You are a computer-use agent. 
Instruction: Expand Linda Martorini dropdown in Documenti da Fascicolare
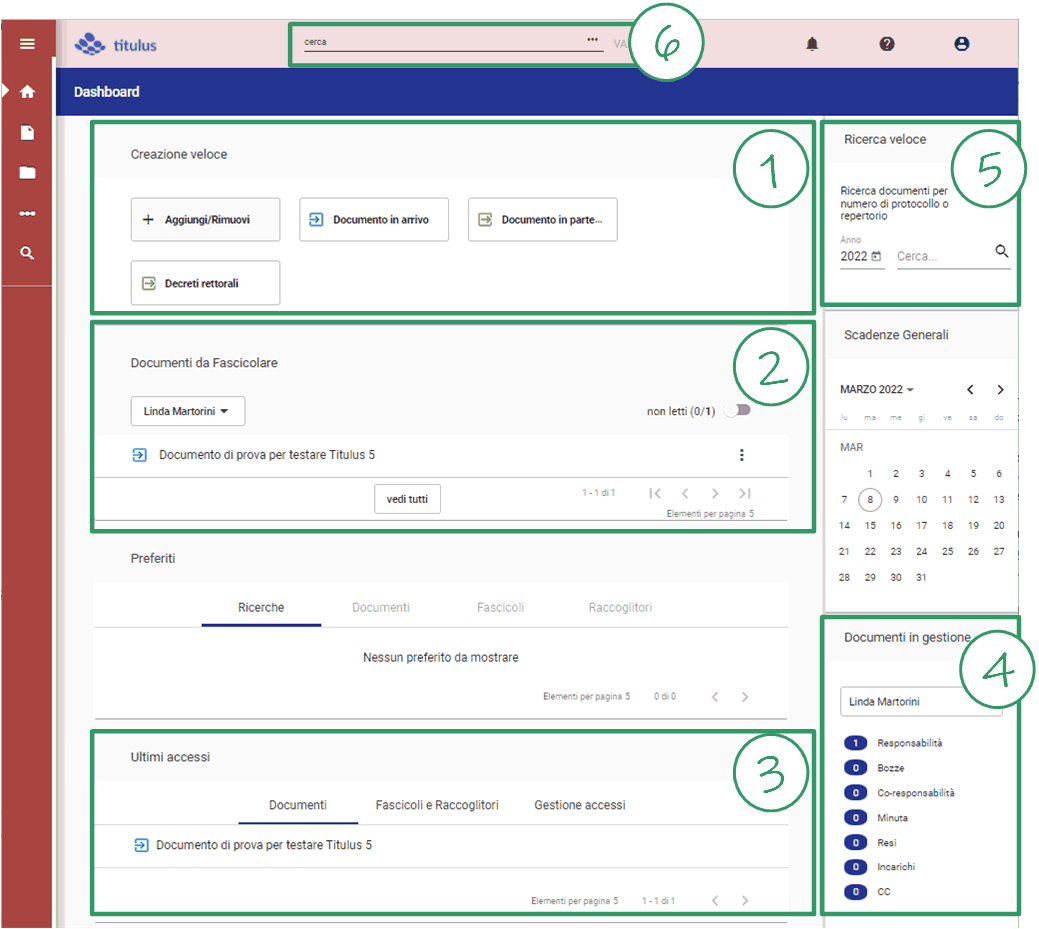tap(188, 411)
